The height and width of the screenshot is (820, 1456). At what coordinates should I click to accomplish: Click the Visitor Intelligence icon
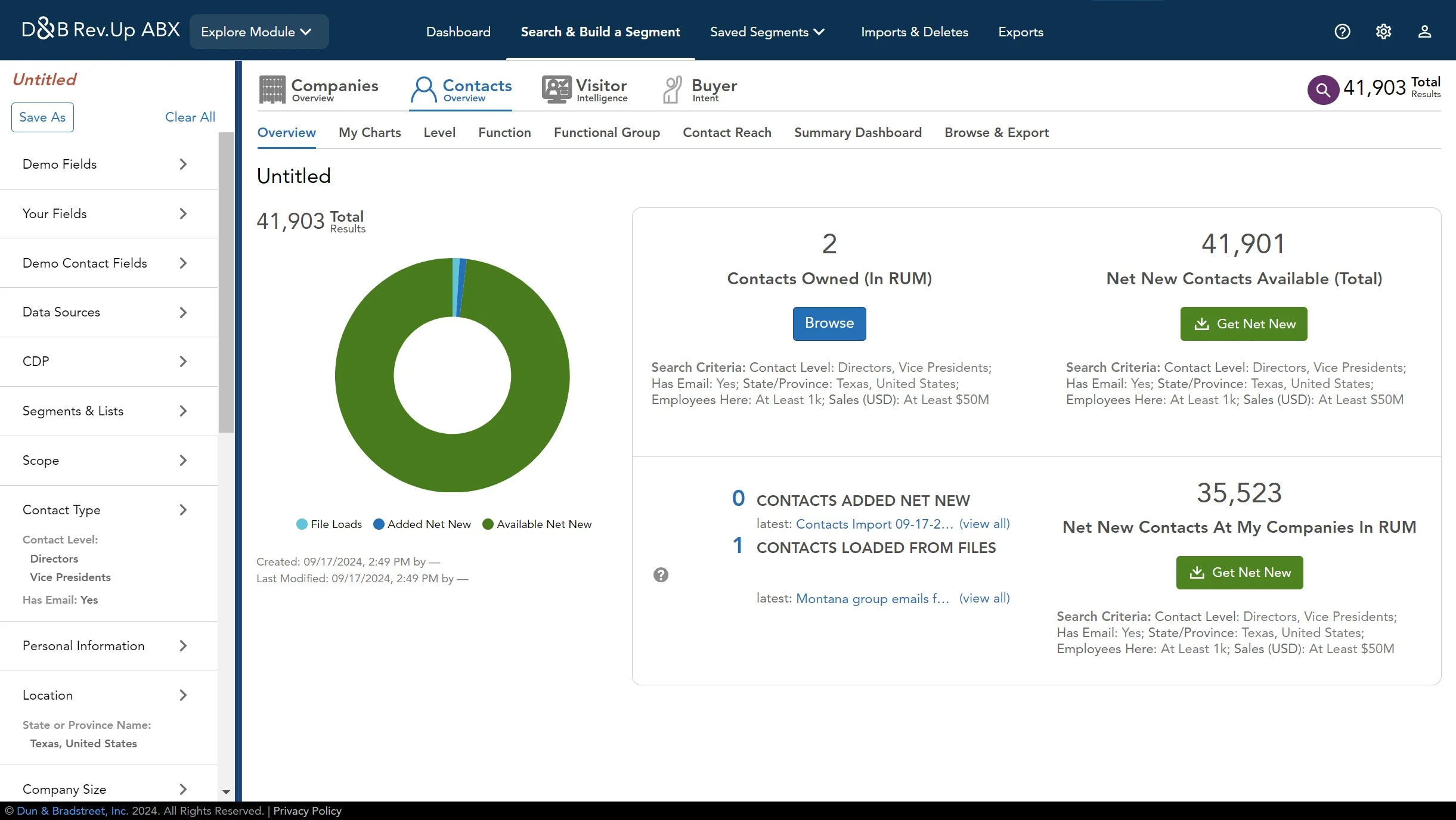[556, 90]
